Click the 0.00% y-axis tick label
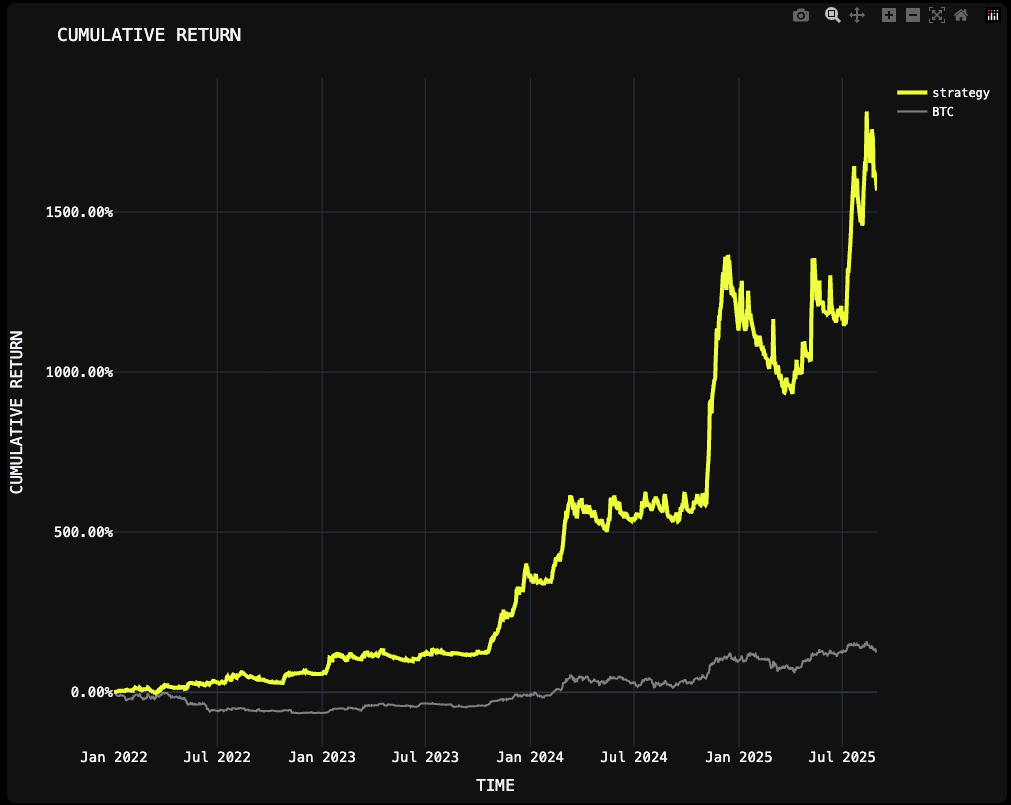Viewport: 1011px width, 805px height. point(92,692)
